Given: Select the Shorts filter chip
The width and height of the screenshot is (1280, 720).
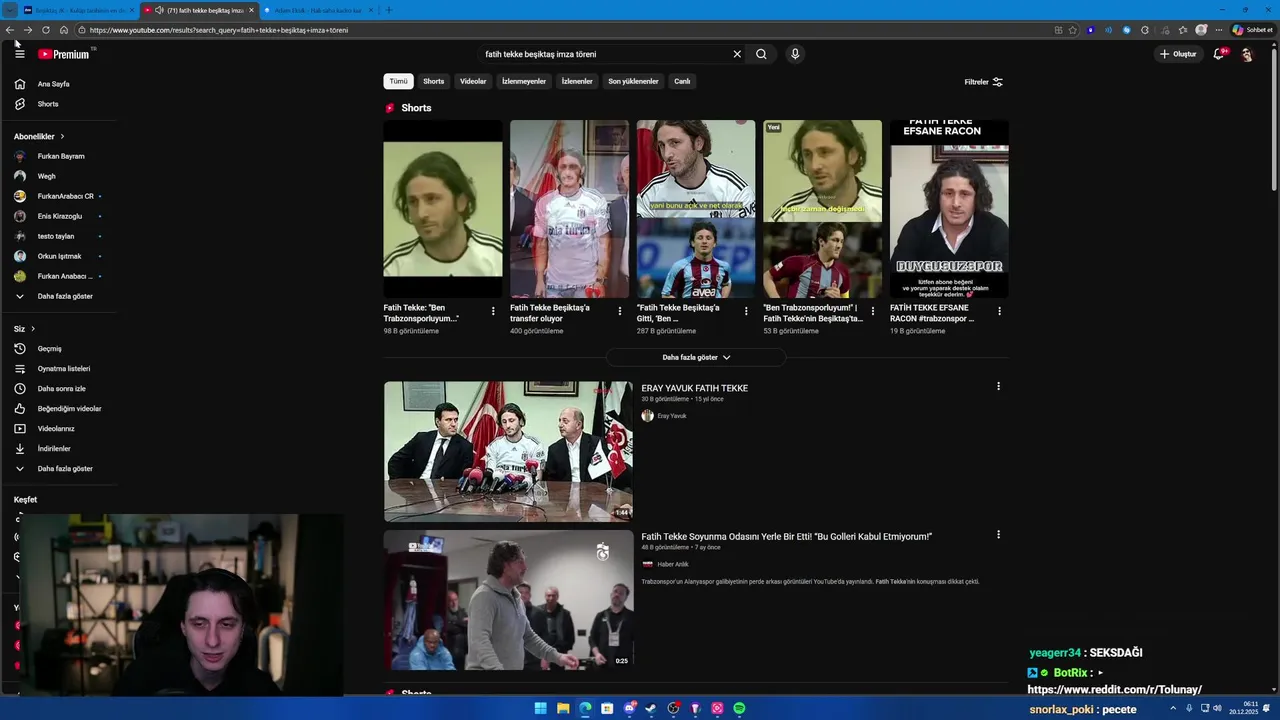Looking at the screenshot, I should pyautogui.click(x=433, y=81).
